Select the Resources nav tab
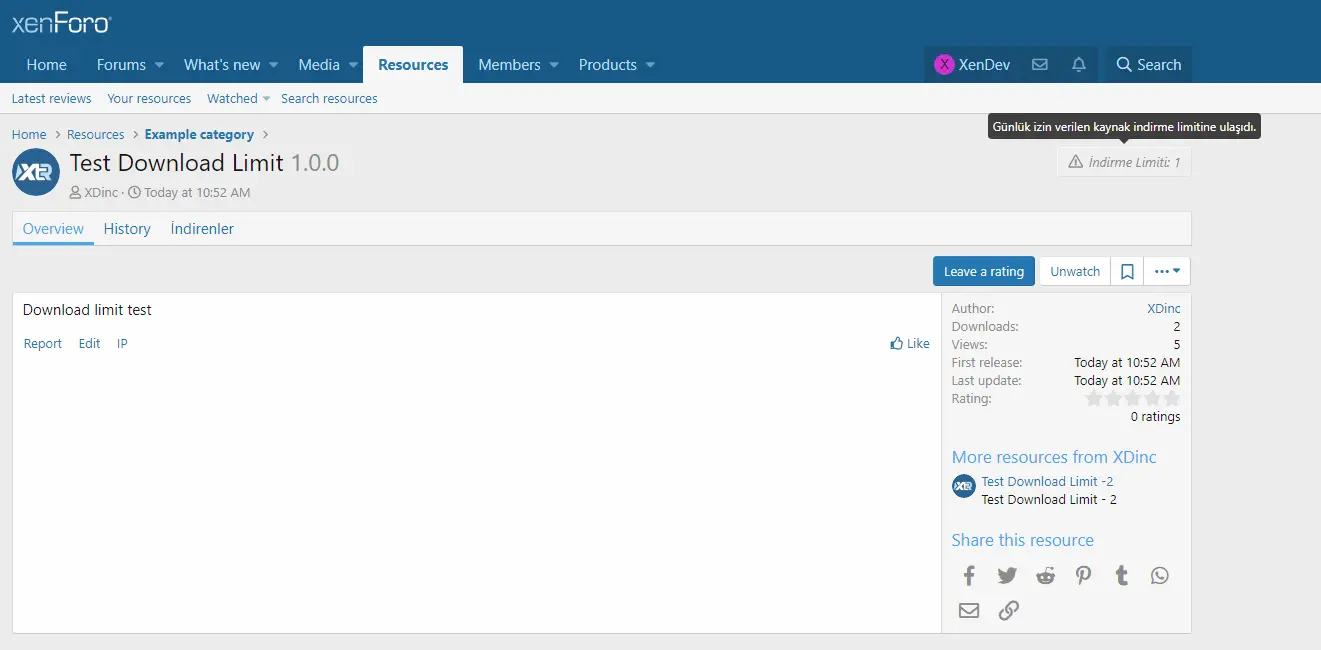Viewport: 1321px width, 650px height. click(x=413, y=65)
